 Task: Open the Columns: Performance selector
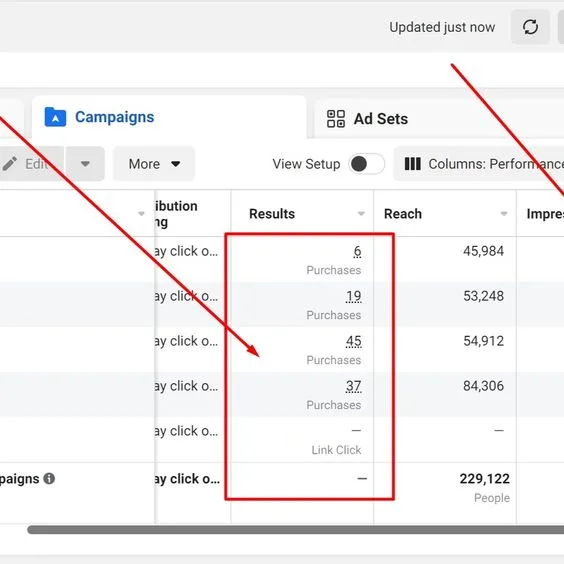479,164
